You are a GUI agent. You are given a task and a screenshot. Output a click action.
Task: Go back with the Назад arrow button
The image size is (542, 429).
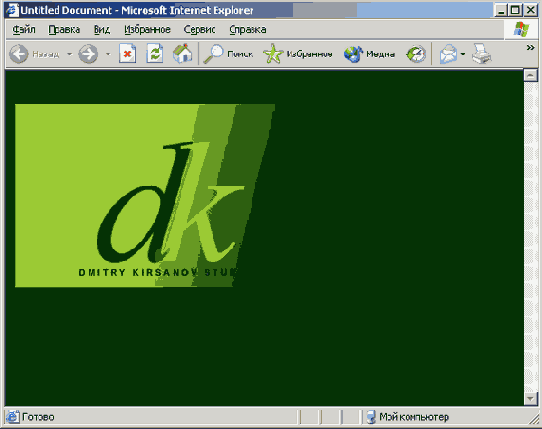pos(35,54)
